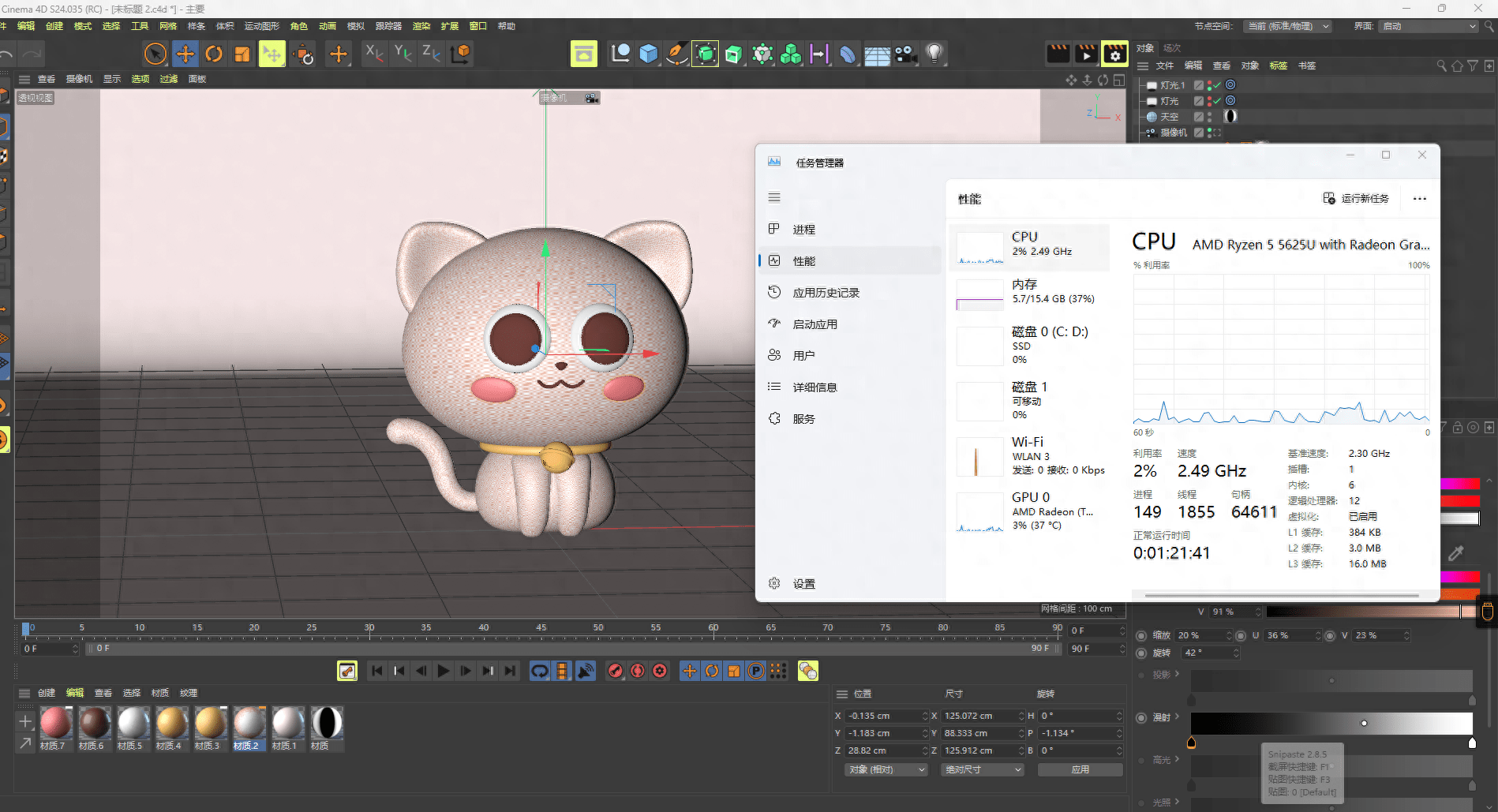Open the 界面 layout dropdown showing 启动
This screenshot has width=1498, height=812.
tap(1429, 26)
